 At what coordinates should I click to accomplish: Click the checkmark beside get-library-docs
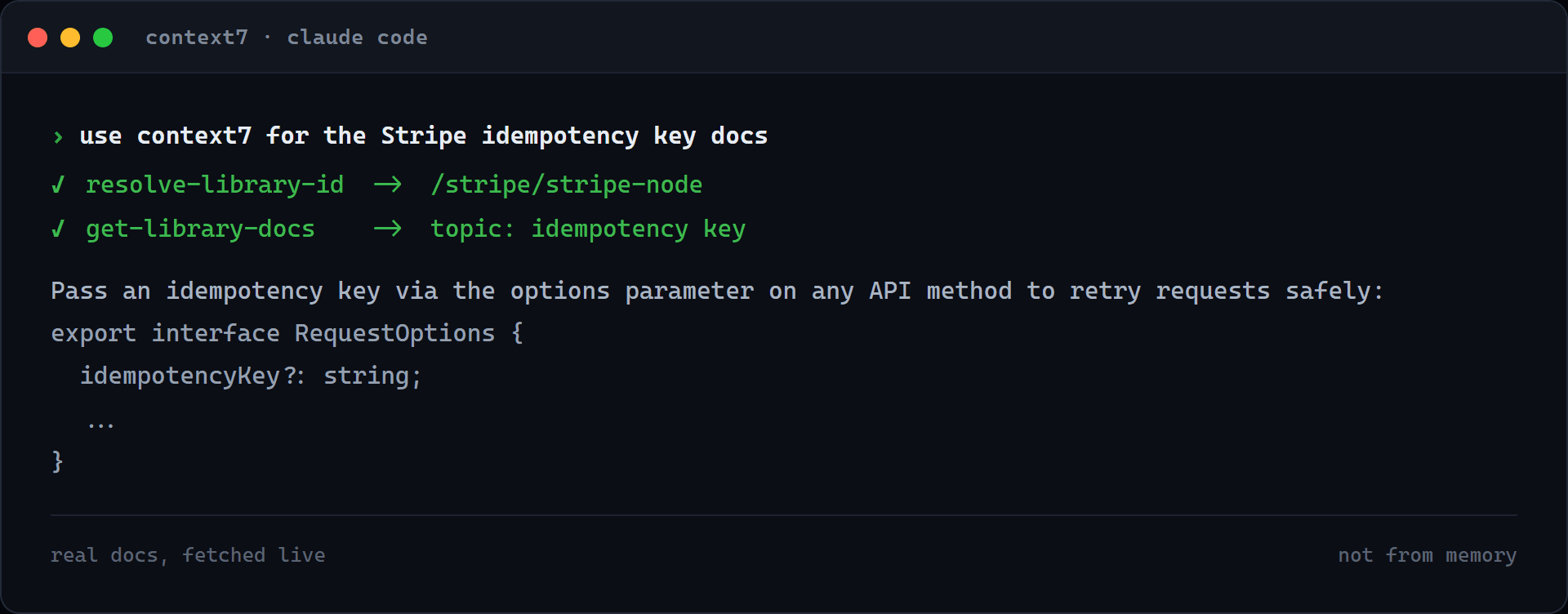(58, 229)
